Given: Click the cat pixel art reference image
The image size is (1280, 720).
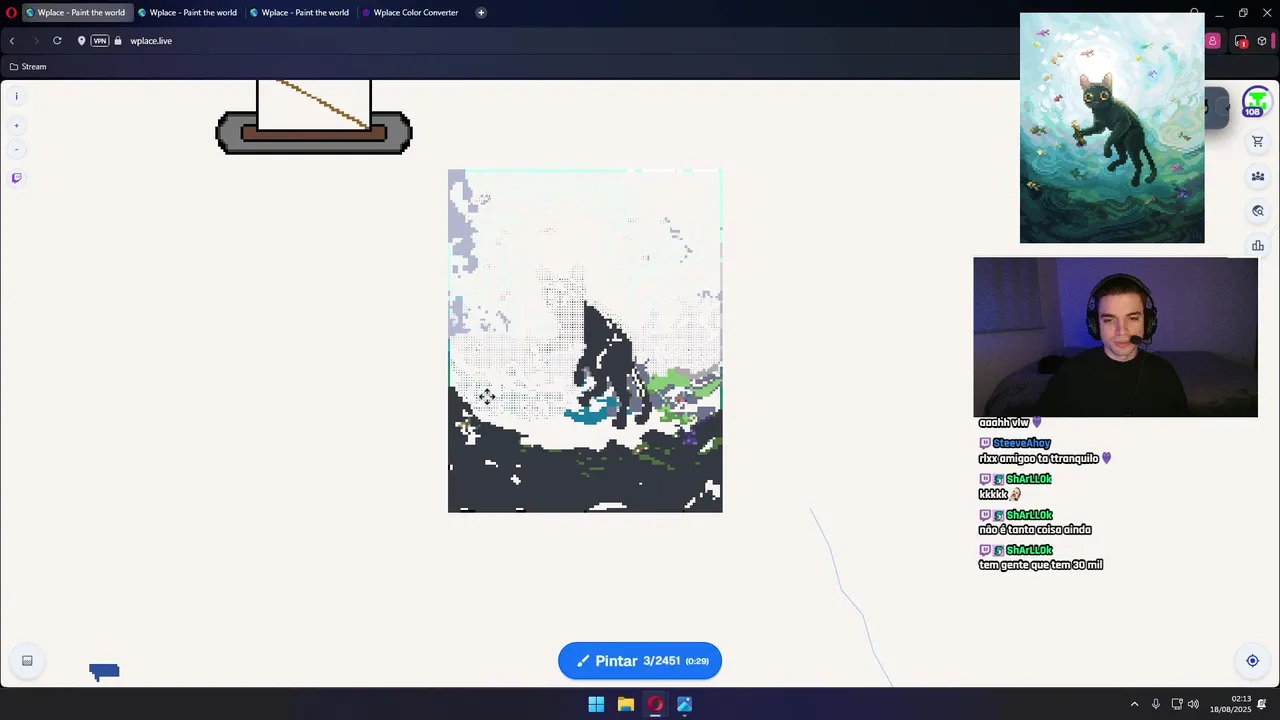Looking at the screenshot, I should click(1112, 128).
